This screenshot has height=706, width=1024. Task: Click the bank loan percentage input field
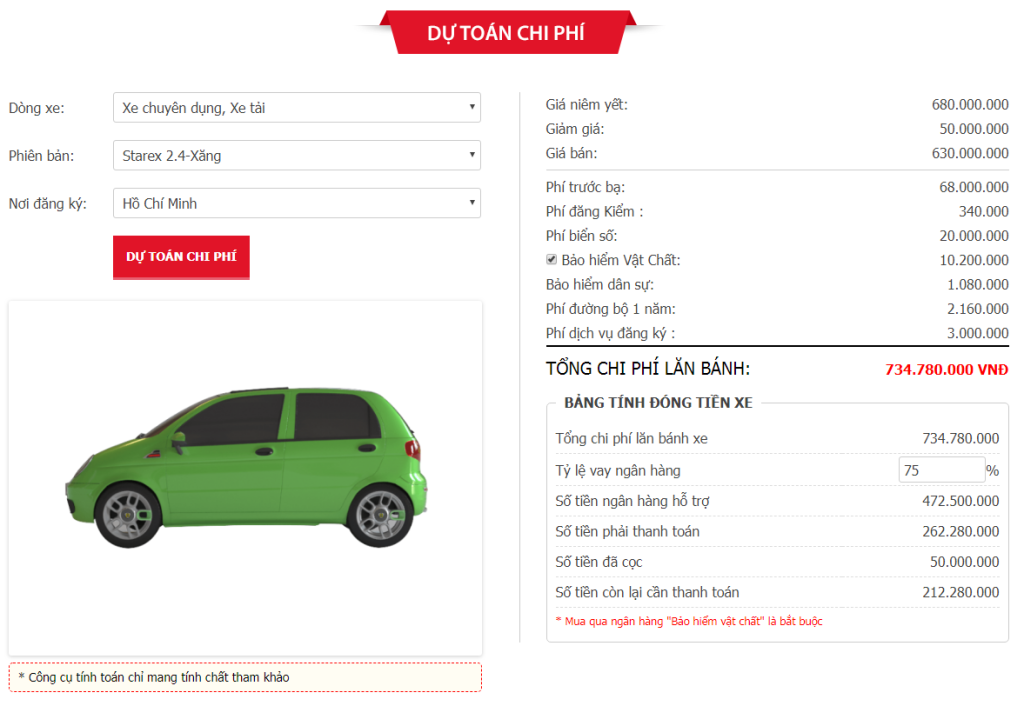[942, 470]
